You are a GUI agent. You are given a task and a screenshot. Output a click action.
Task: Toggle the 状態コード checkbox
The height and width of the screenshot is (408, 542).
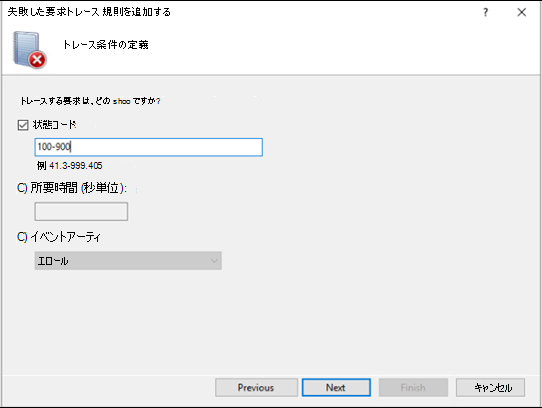tap(23, 125)
